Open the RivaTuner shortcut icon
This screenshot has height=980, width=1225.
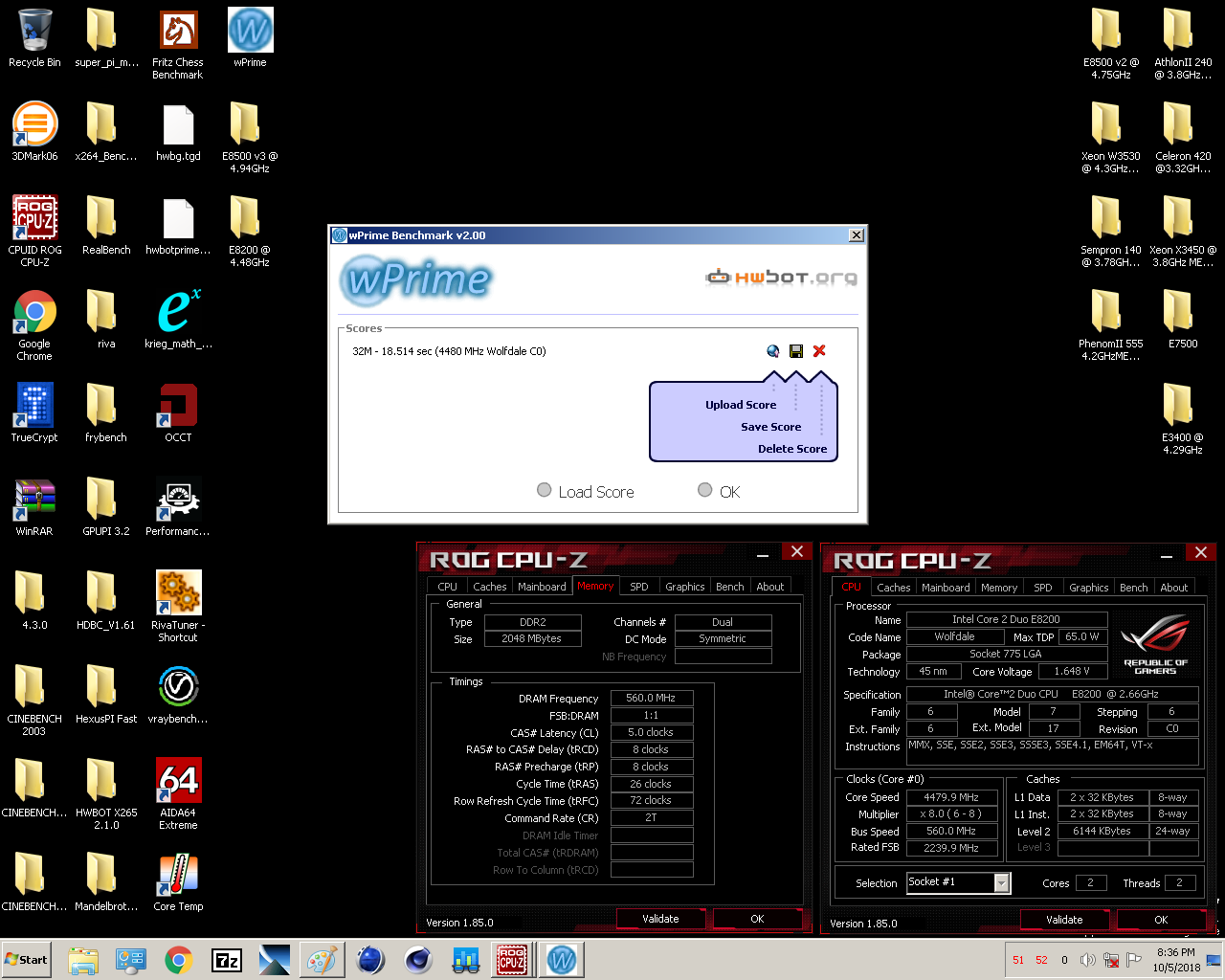coord(178,606)
